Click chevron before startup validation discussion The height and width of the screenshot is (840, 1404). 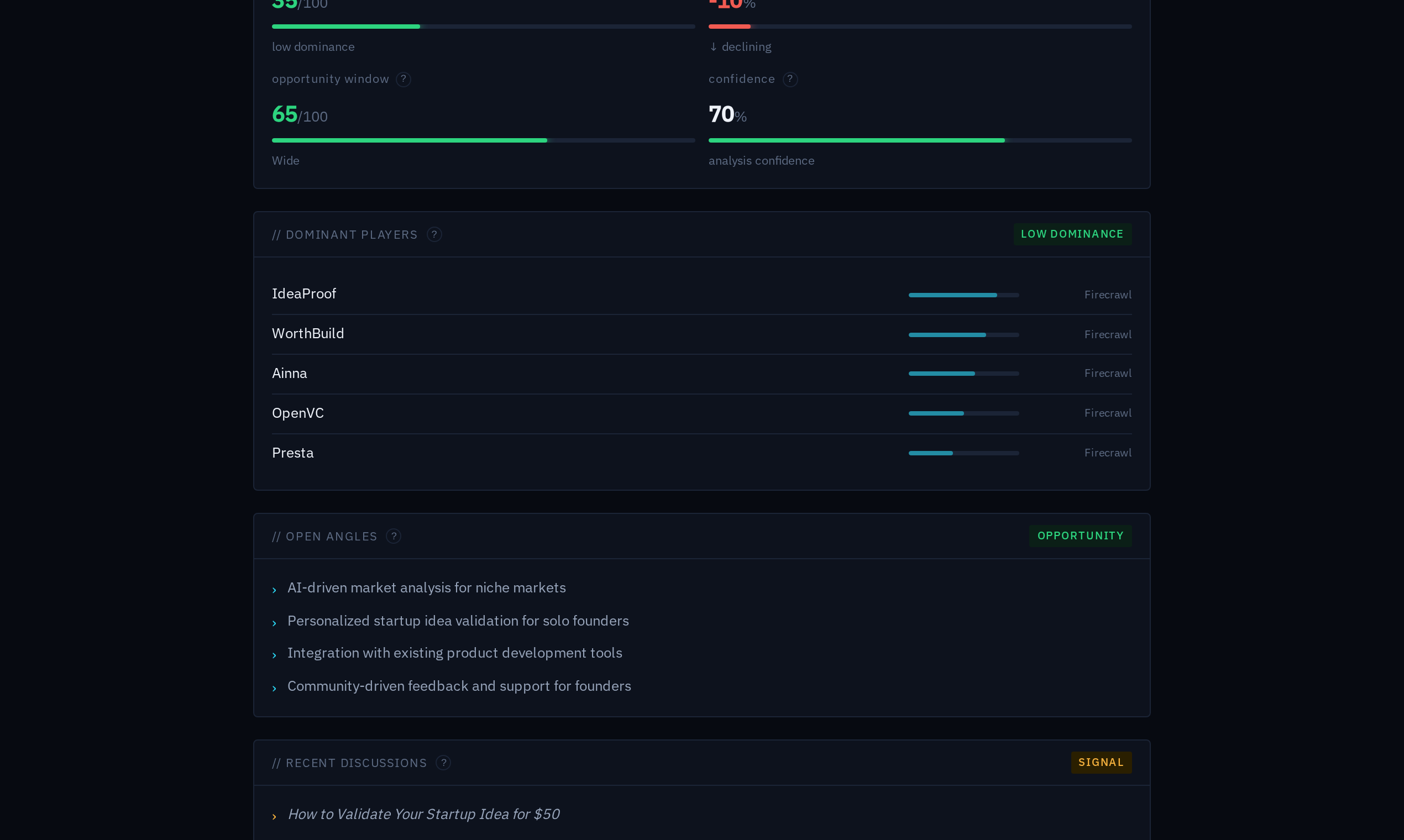pos(275,816)
